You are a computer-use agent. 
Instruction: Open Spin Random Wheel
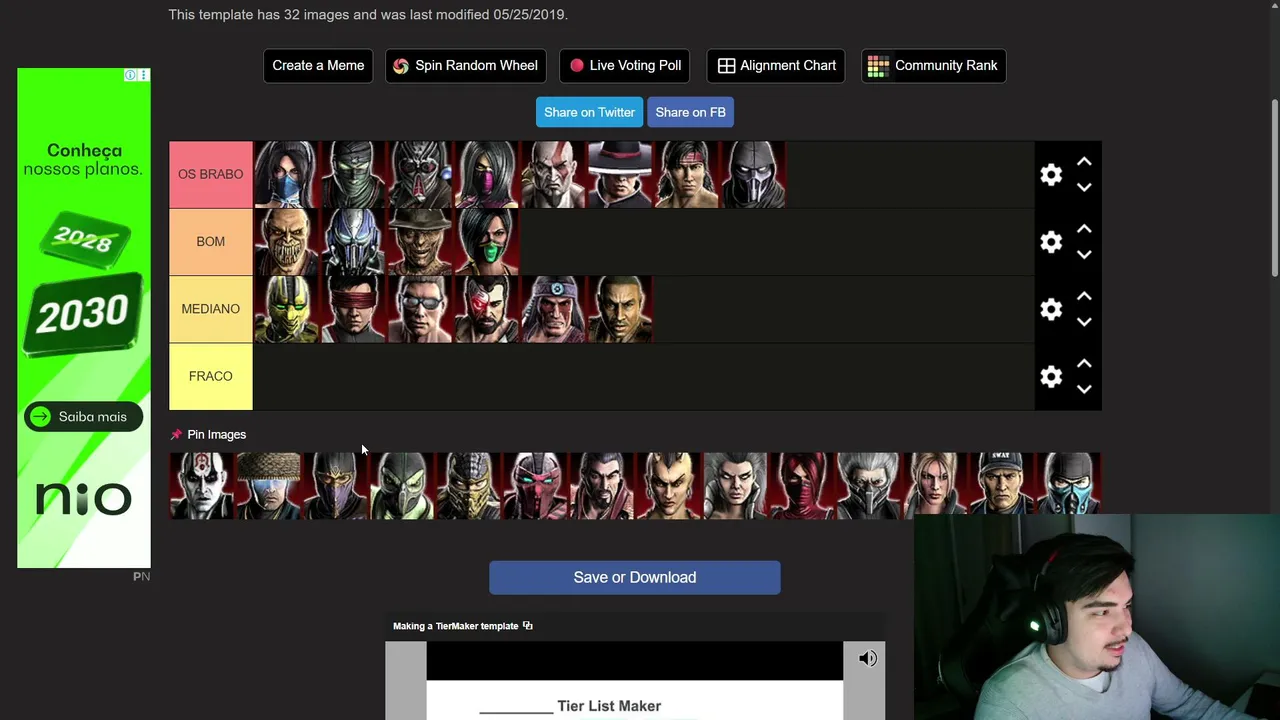click(x=466, y=66)
